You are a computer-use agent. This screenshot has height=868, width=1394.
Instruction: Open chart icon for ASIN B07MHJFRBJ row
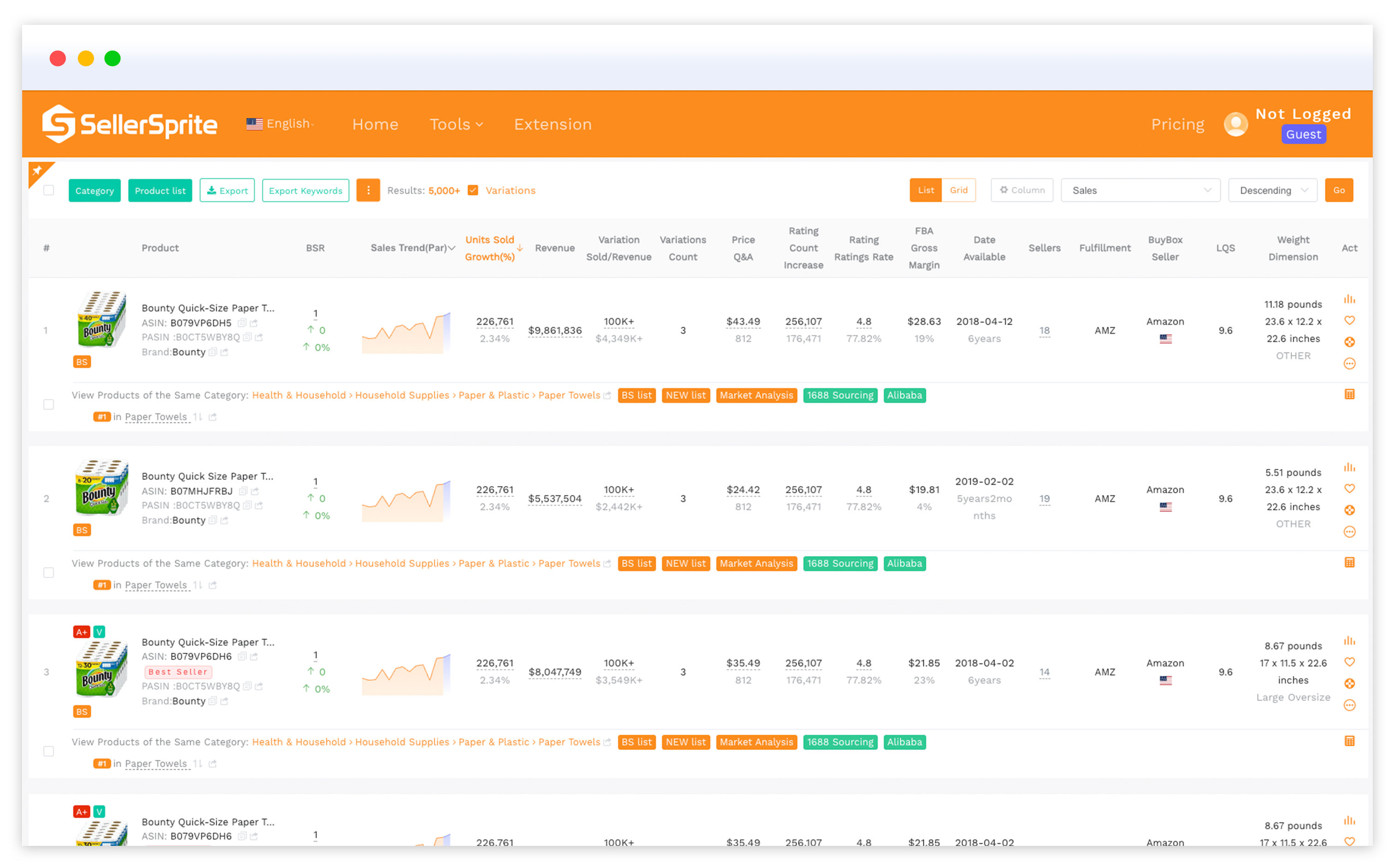(1349, 467)
